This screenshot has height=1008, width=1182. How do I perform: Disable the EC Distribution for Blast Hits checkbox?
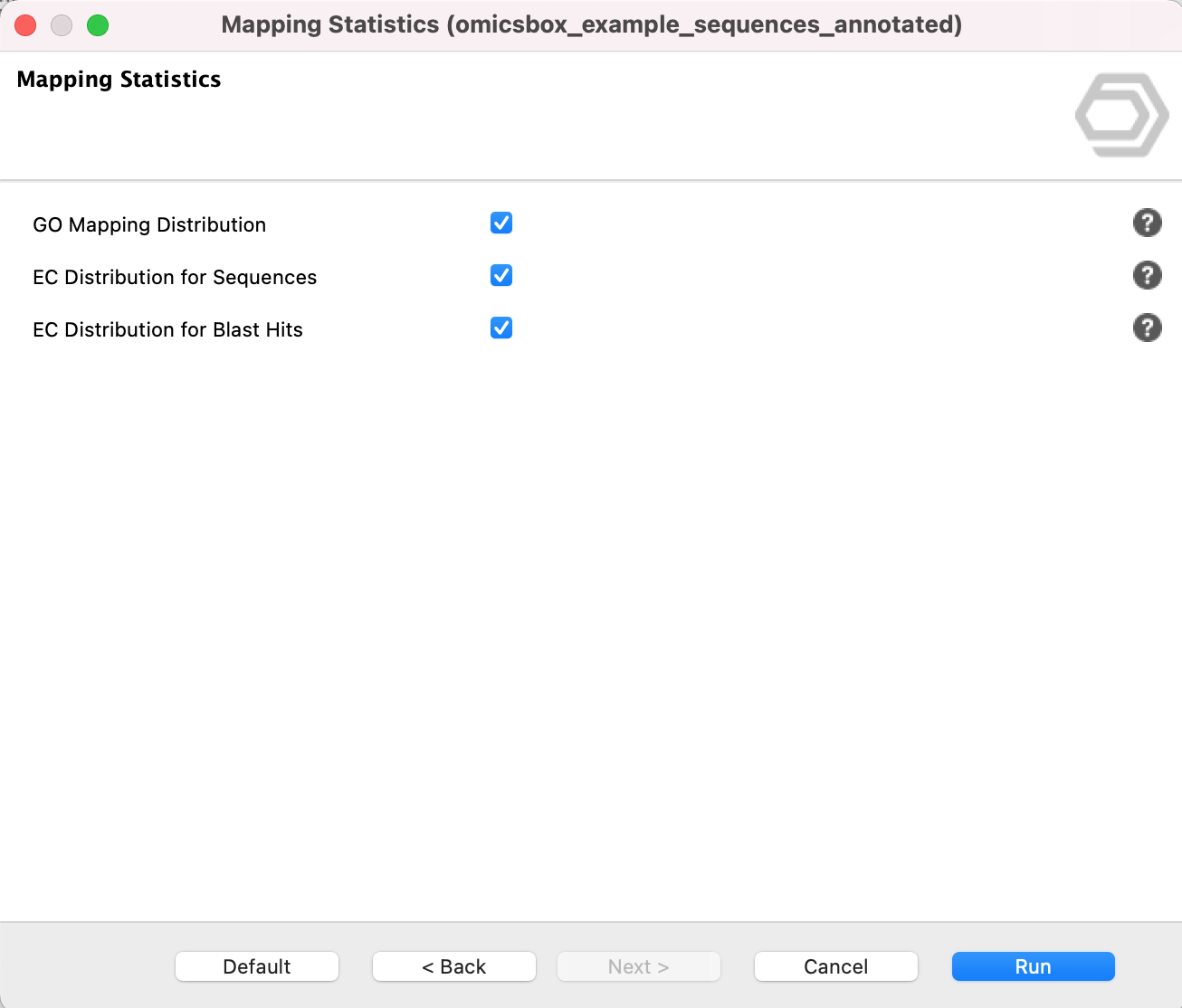point(501,328)
